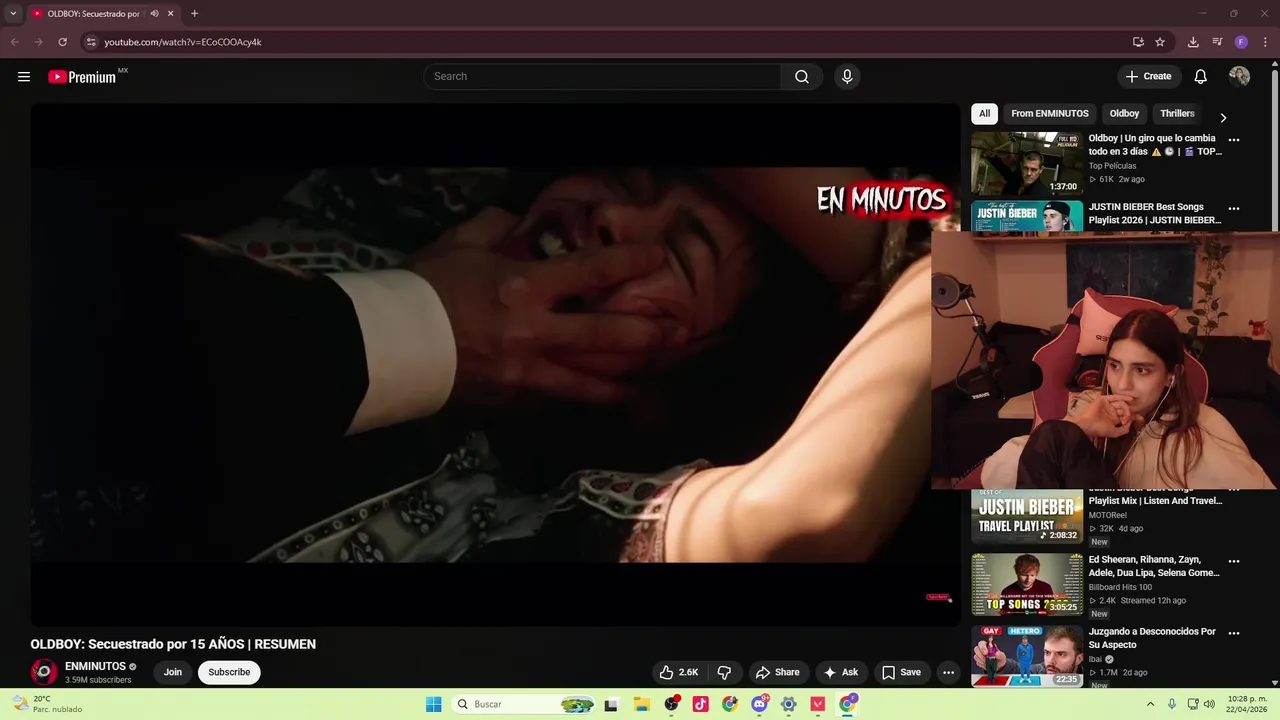
Task: Click the browser address bar URL
Action: 183,42
